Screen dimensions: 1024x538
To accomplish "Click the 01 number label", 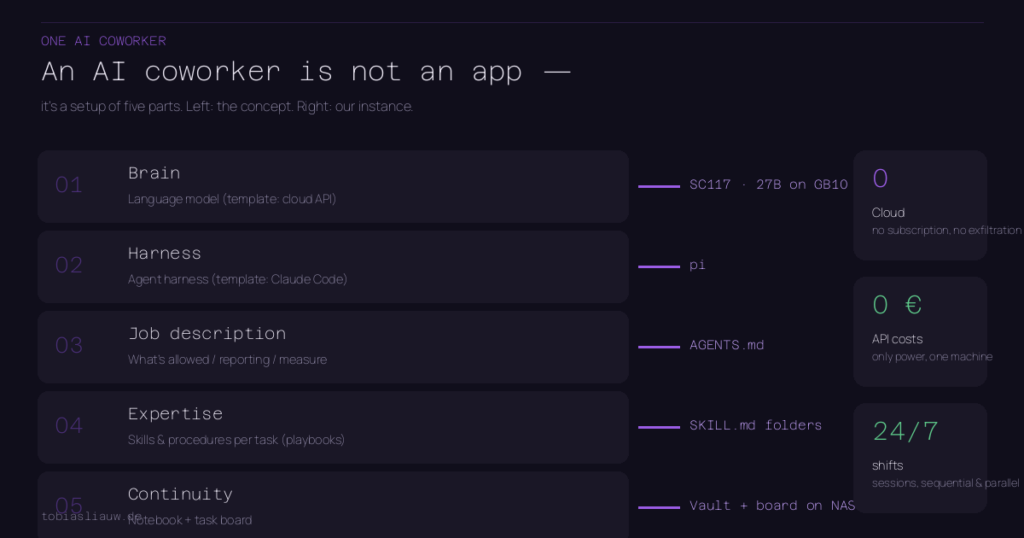I will pyautogui.click(x=69, y=185).
